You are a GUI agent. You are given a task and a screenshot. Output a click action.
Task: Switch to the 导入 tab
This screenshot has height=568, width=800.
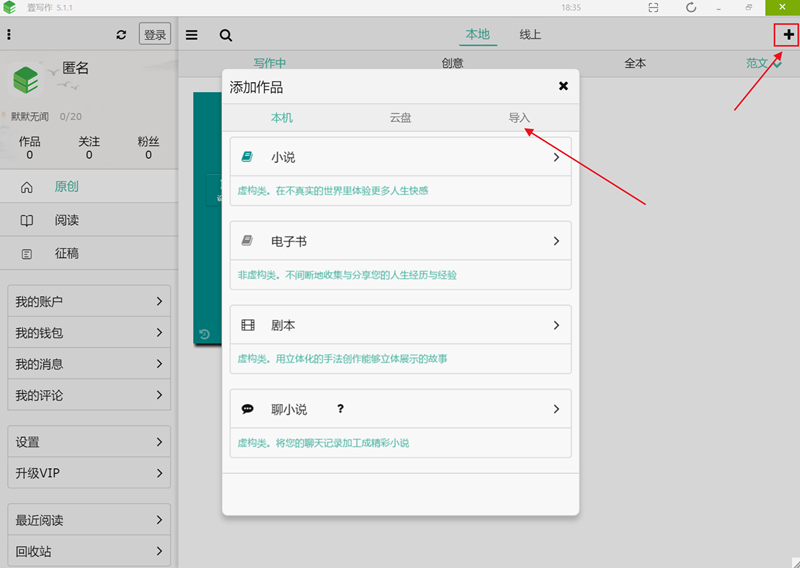point(519,118)
